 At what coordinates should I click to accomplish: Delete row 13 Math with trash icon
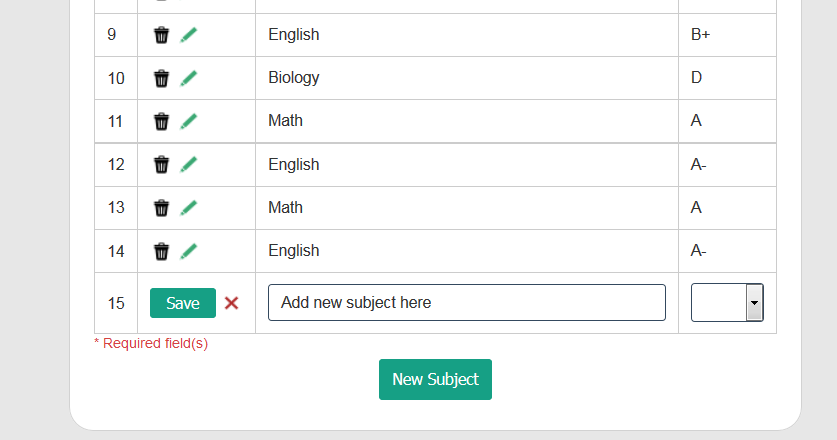coord(161,208)
